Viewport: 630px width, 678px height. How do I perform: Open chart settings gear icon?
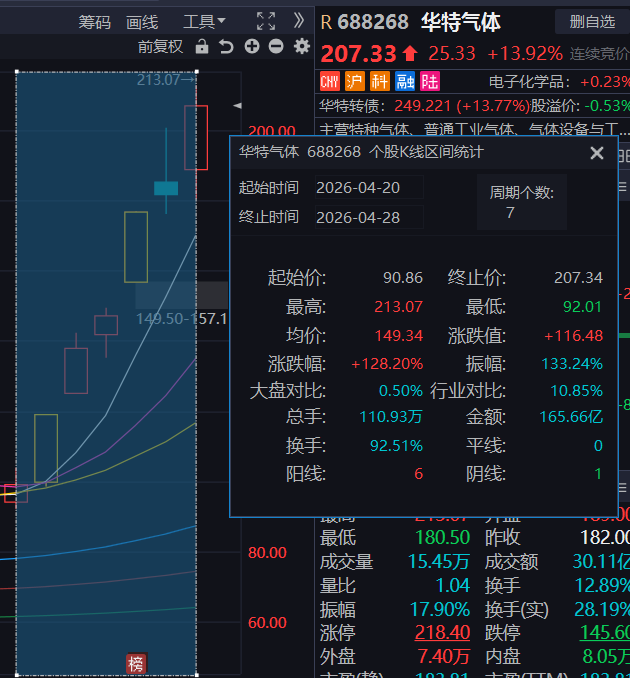point(302,46)
